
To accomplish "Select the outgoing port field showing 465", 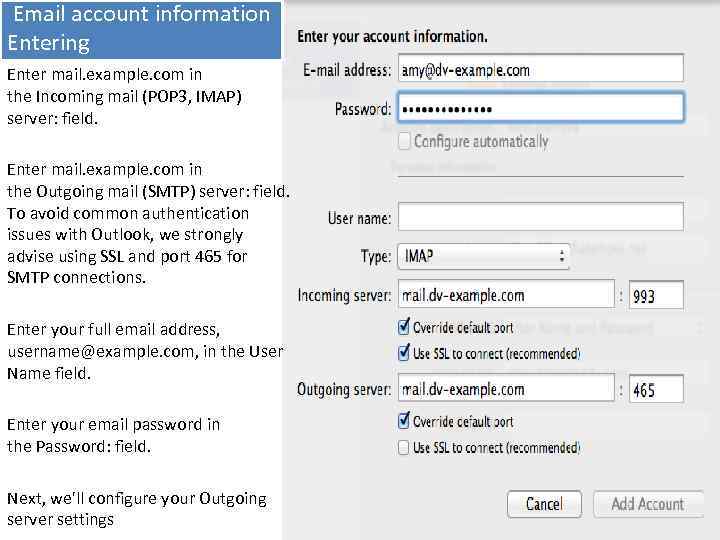I will (x=656, y=390).
